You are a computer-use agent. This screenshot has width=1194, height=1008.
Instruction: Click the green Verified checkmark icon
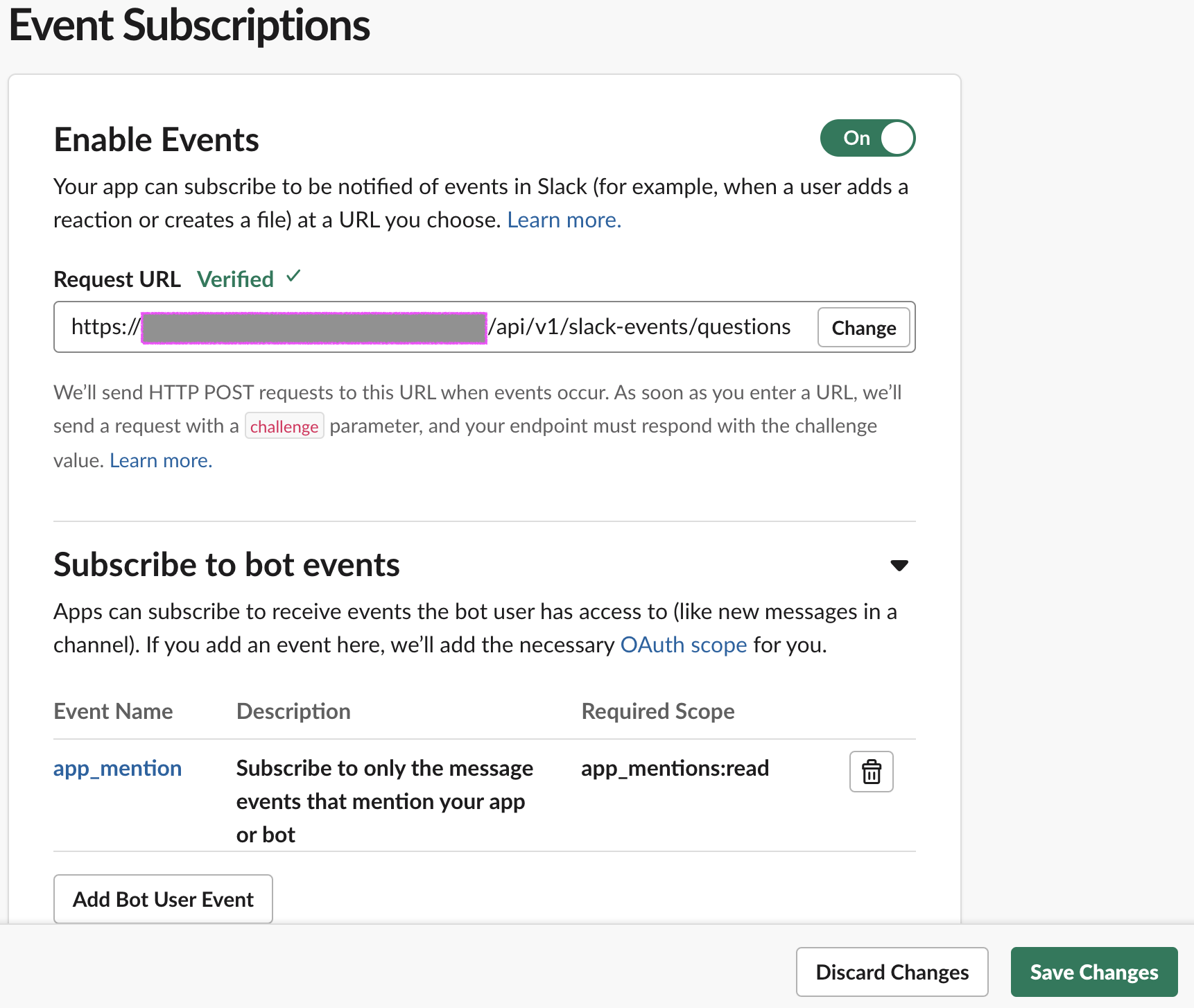[x=294, y=277]
